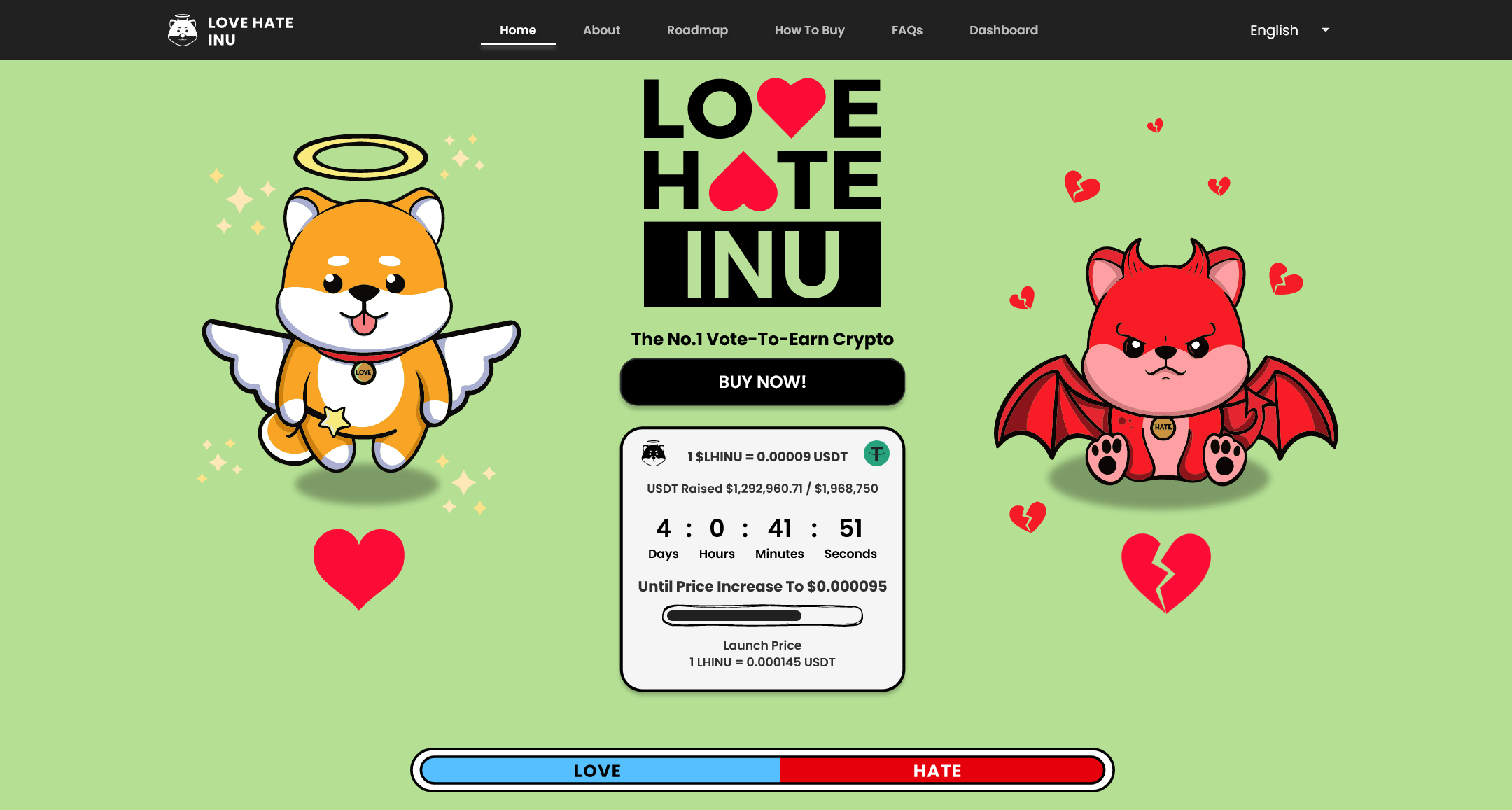1512x810 pixels.
Task: Click 'The No.1 Vote-To-Earn Crypto' tagline
Action: 762,339
